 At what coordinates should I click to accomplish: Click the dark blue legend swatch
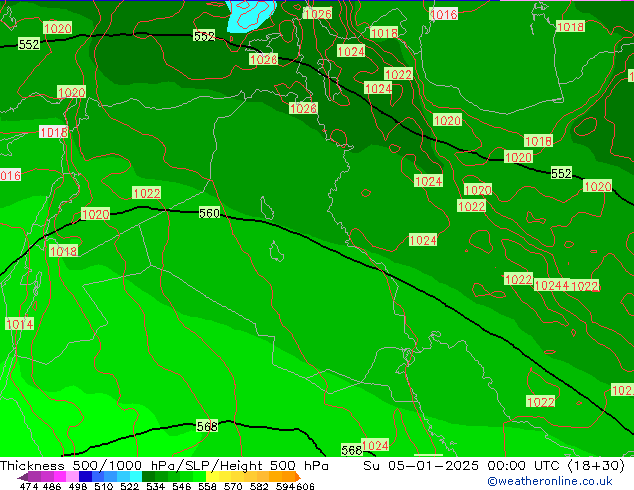[x=85, y=477]
